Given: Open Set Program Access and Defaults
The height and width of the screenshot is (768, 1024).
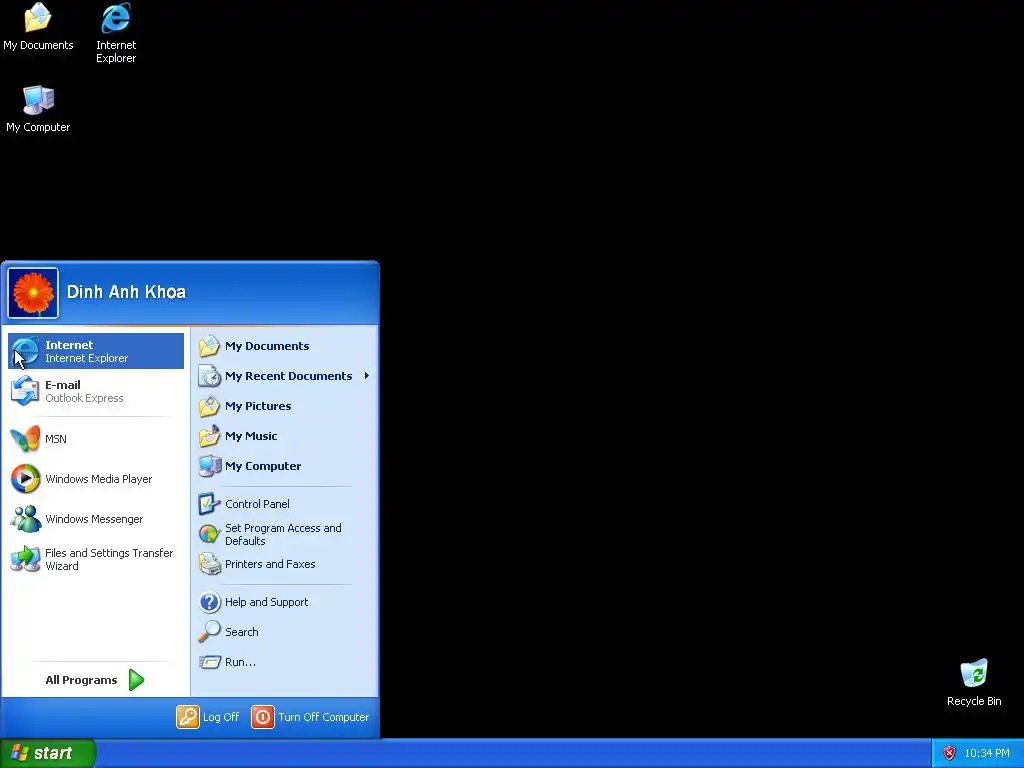Looking at the screenshot, I should pos(285,534).
